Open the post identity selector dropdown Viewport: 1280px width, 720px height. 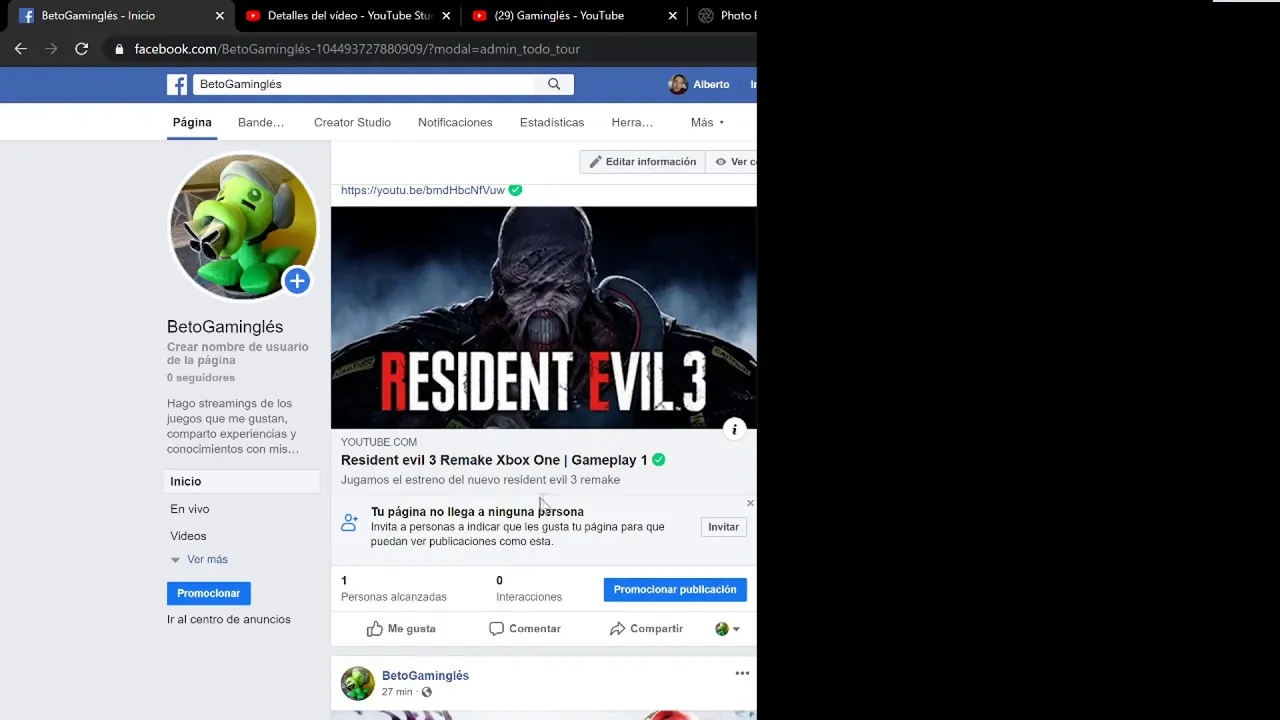click(727, 629)
